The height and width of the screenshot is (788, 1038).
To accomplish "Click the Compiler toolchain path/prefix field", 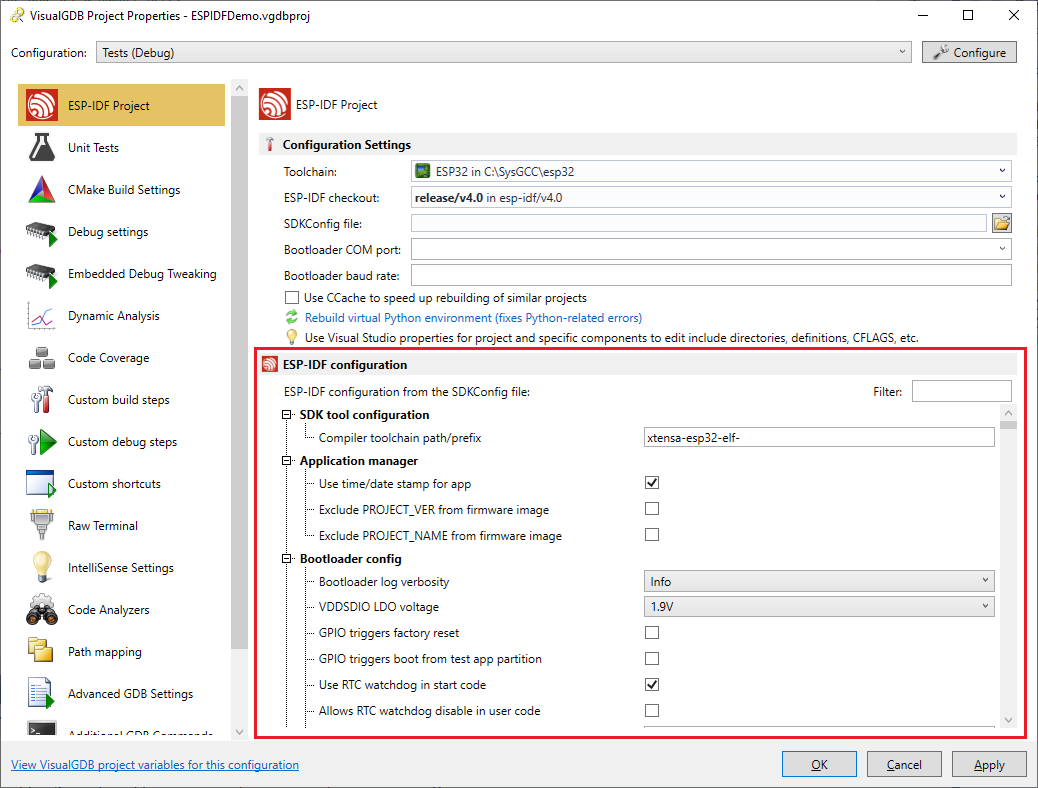I will point(819,437).
